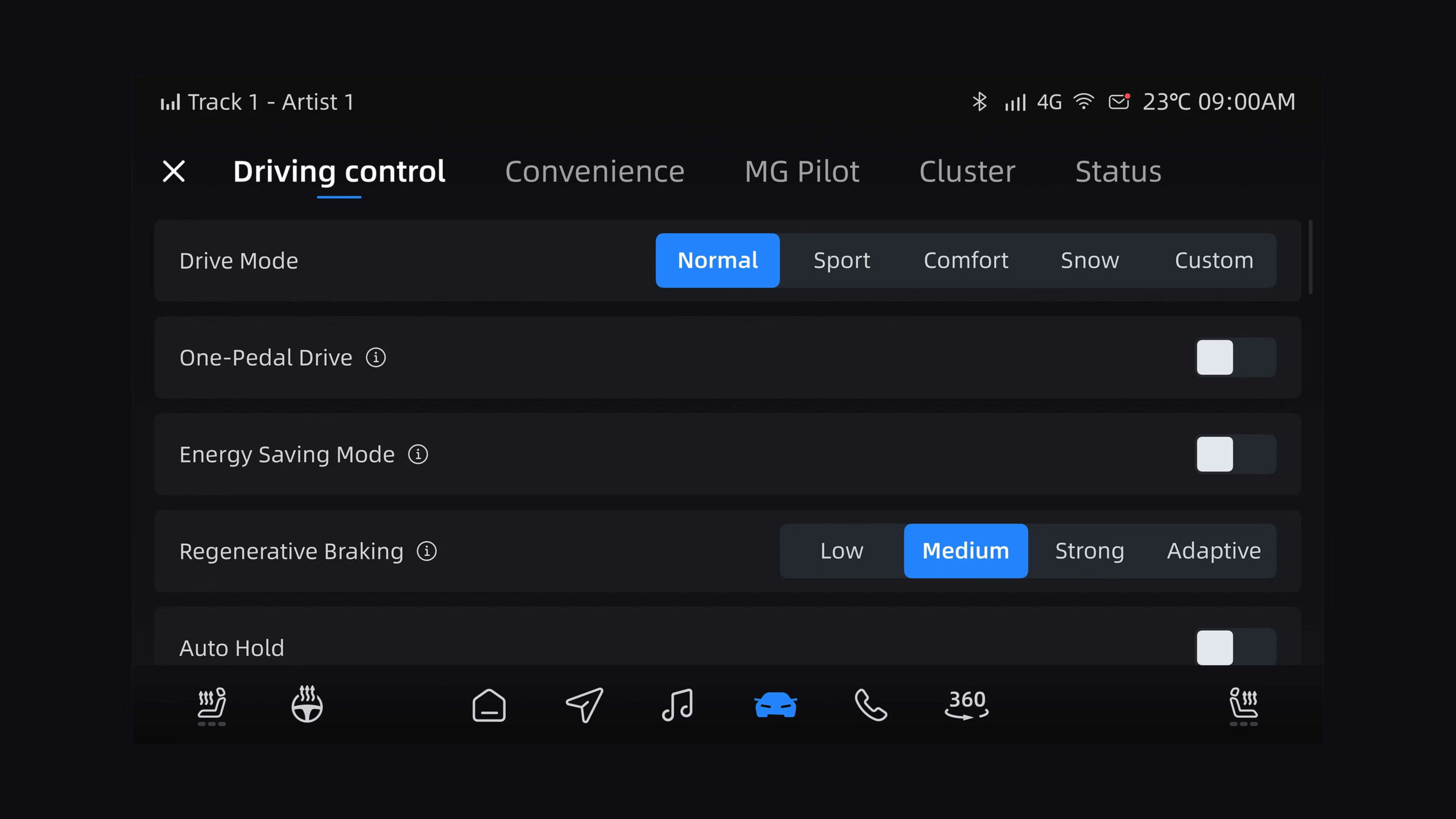Click the vertical scrollbar on the settings list
This screenshot has height=819, width=1456.
click(1310, 257)
